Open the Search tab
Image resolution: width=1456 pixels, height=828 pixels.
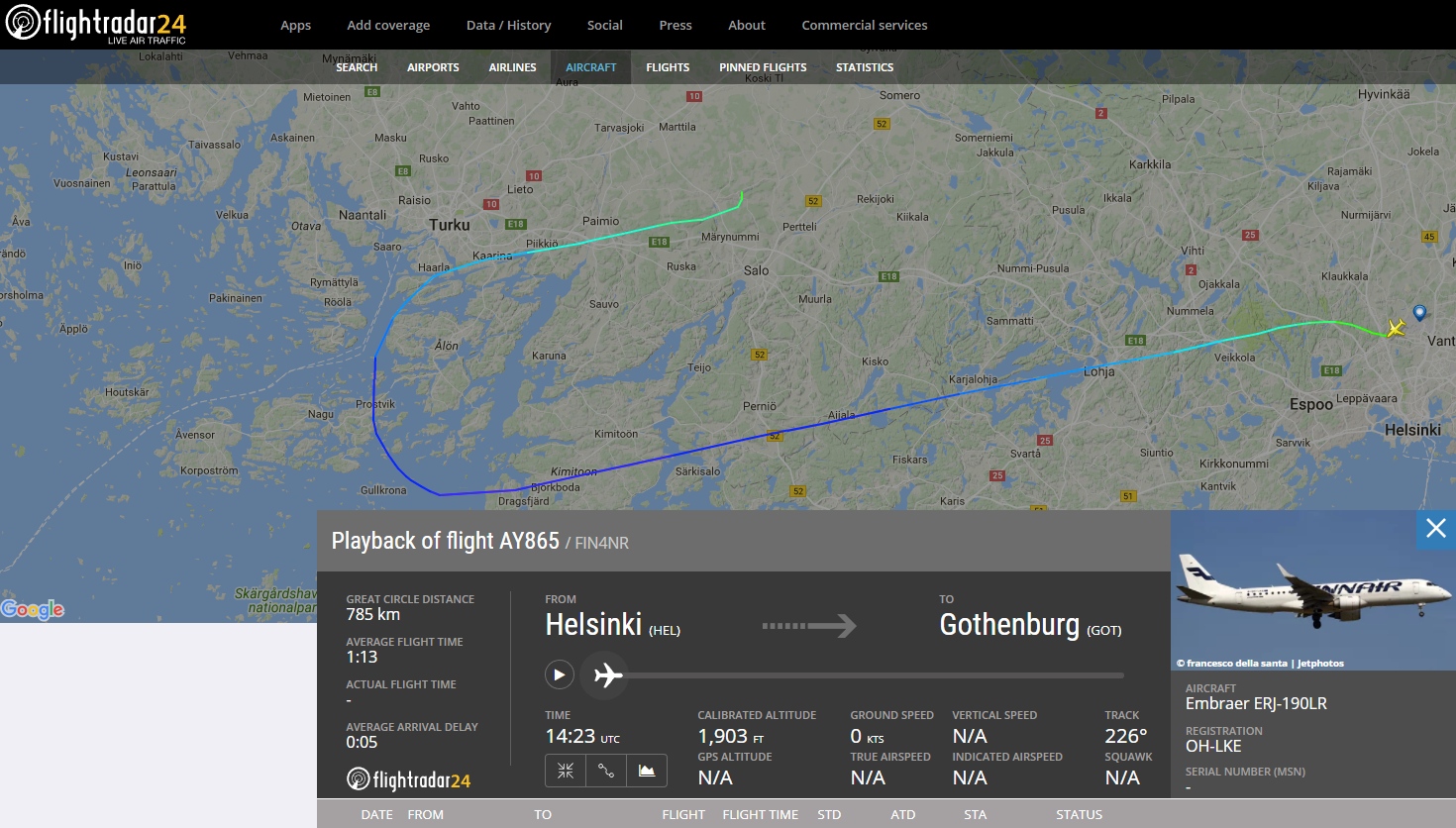coord(357,67)
